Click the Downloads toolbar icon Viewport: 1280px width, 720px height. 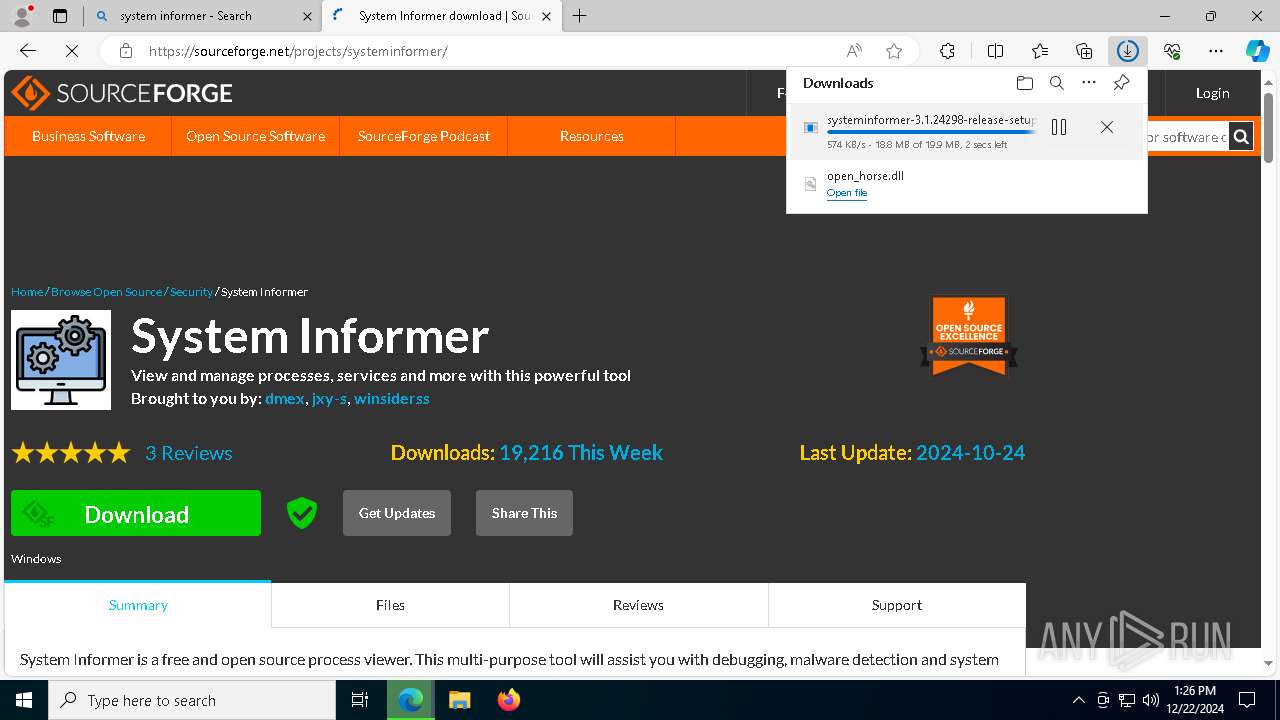pos(1128,51)
